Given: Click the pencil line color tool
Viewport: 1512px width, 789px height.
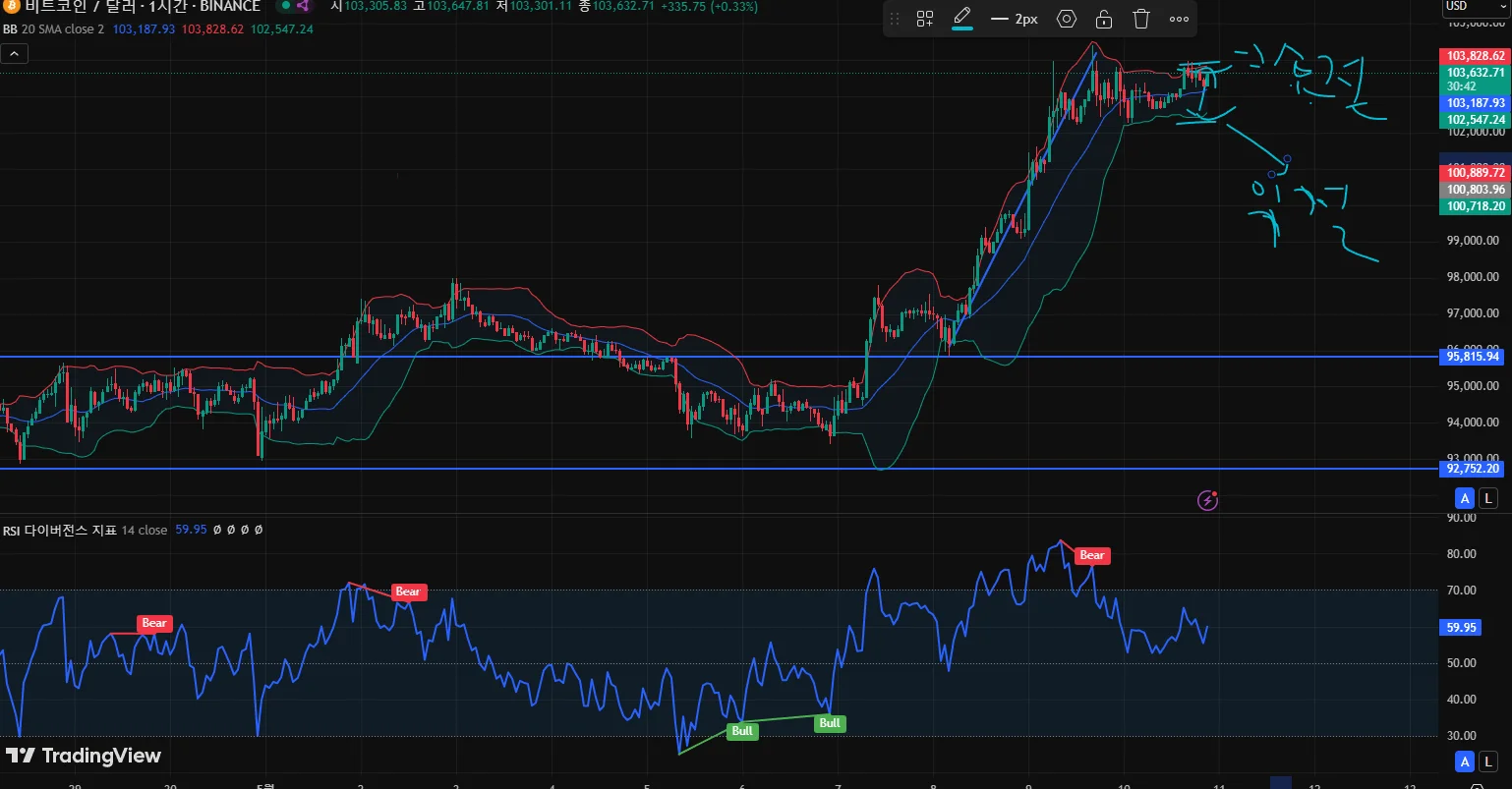Looking at the screenshot, I should [962, 19].
